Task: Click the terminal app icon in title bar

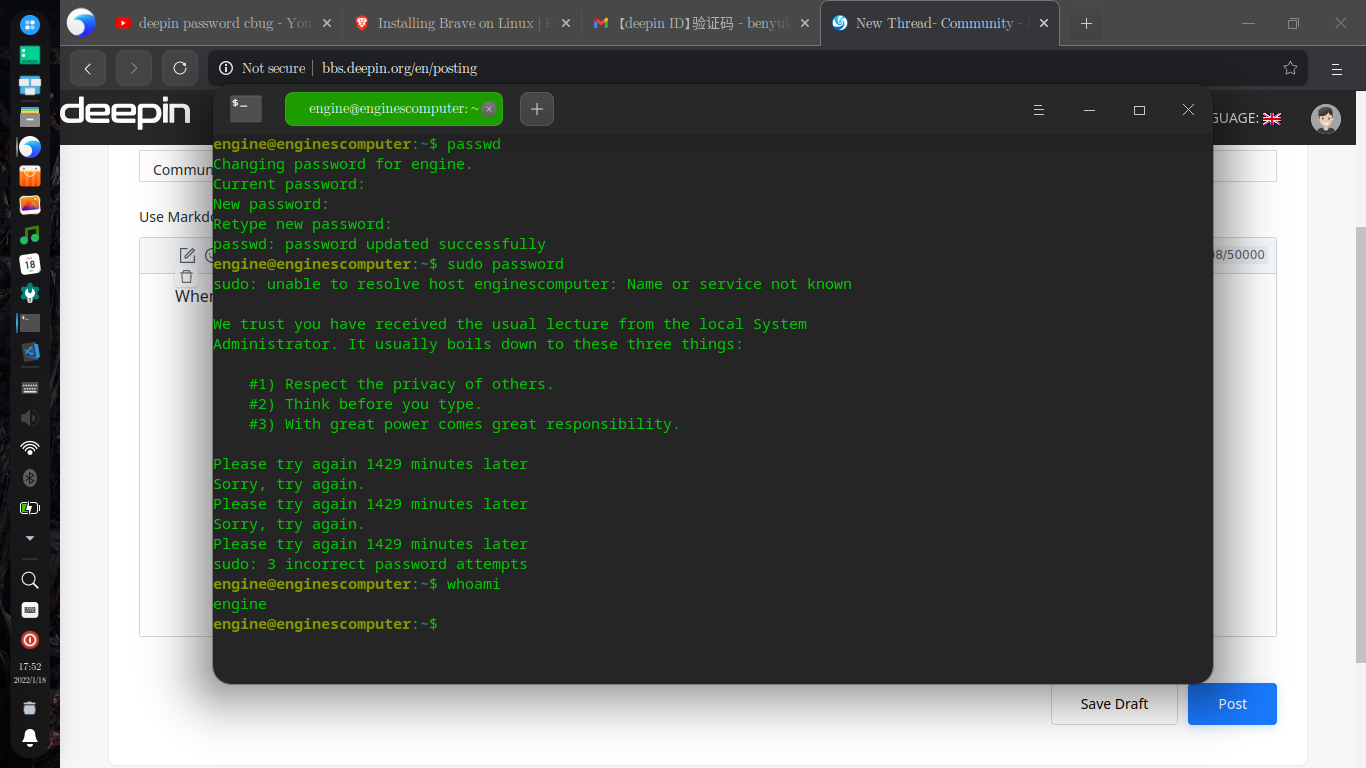Action: (x=245, y=109)
